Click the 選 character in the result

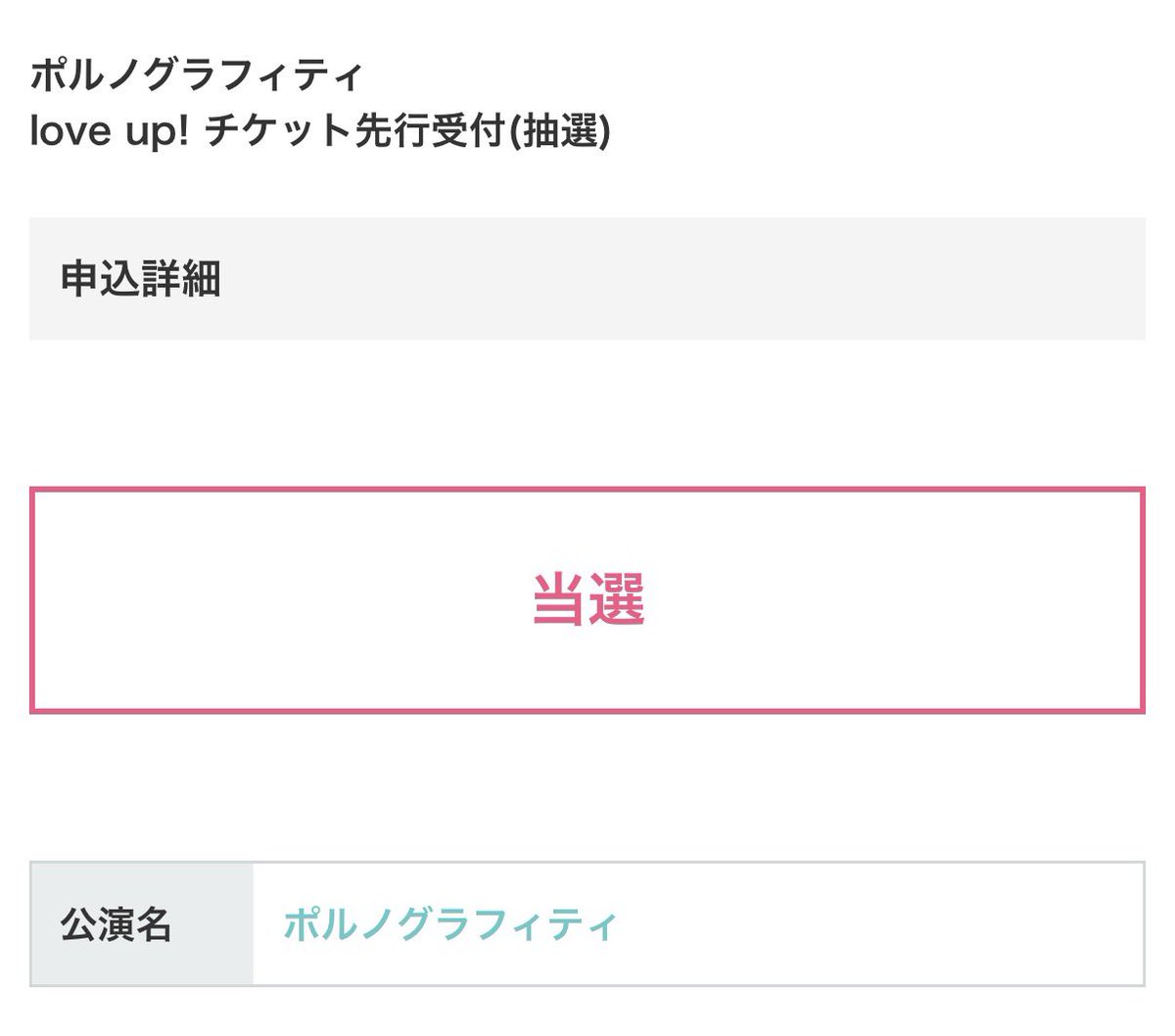pyautogui.click(x=618, y=599)
